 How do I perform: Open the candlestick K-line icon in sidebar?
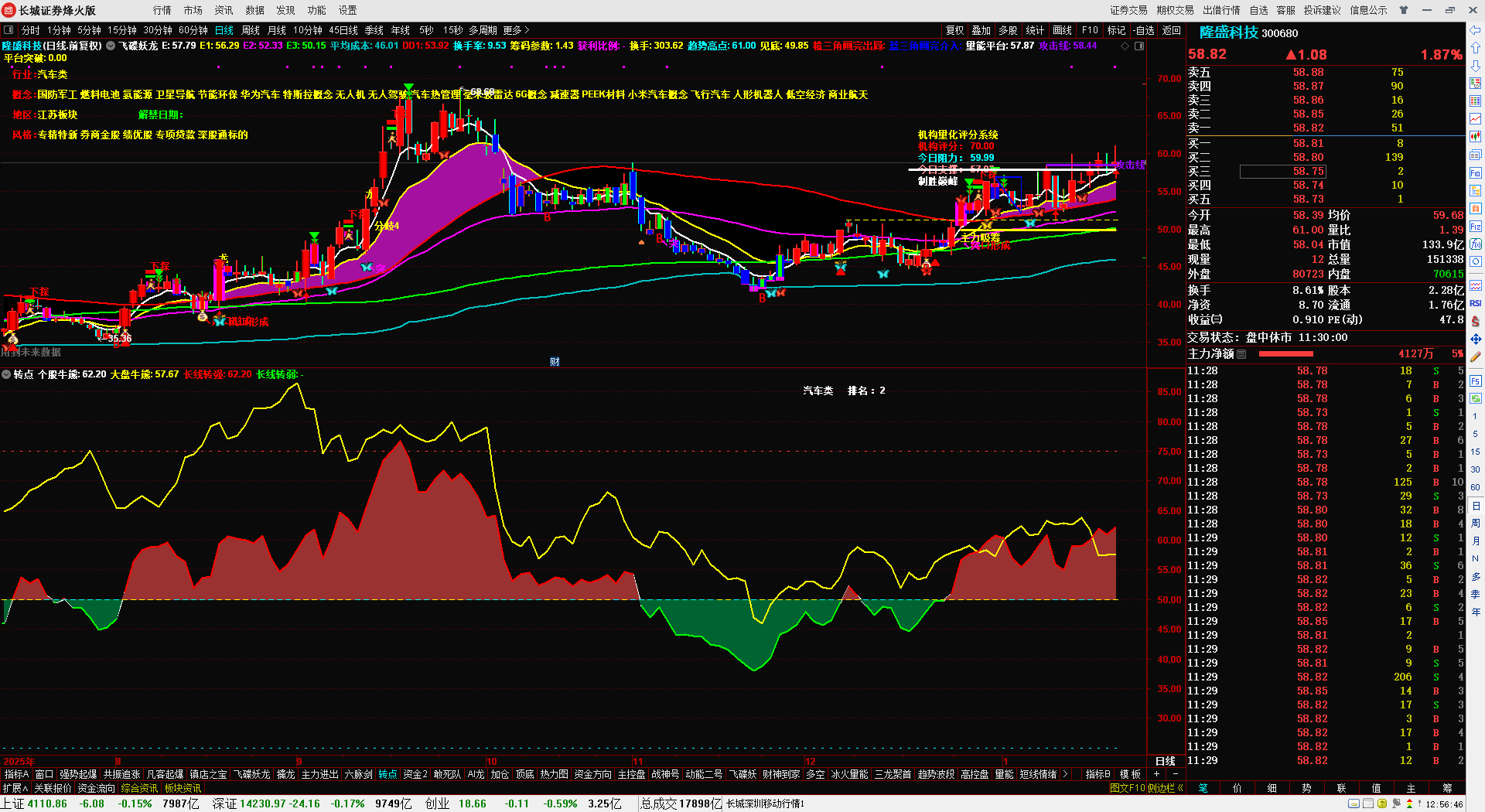(x=1475, y=137)
